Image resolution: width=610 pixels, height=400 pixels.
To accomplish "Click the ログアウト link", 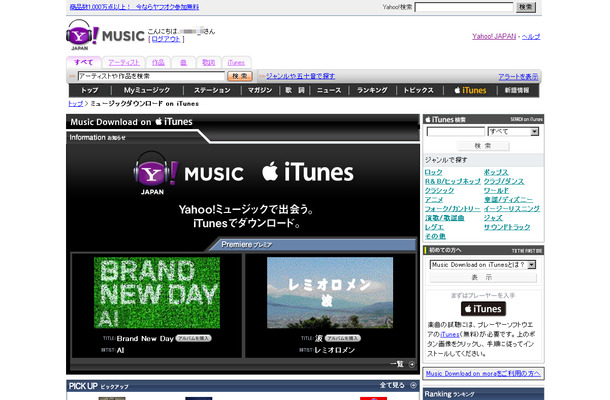I will coord(166,39).
